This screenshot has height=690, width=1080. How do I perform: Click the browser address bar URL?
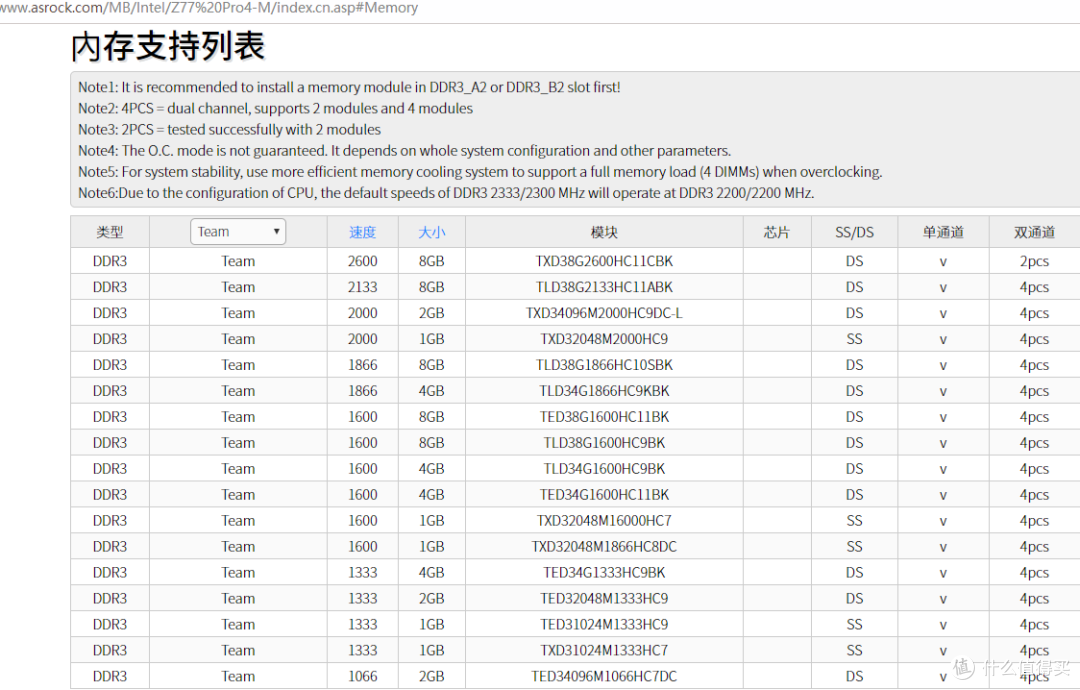[209, 8]
